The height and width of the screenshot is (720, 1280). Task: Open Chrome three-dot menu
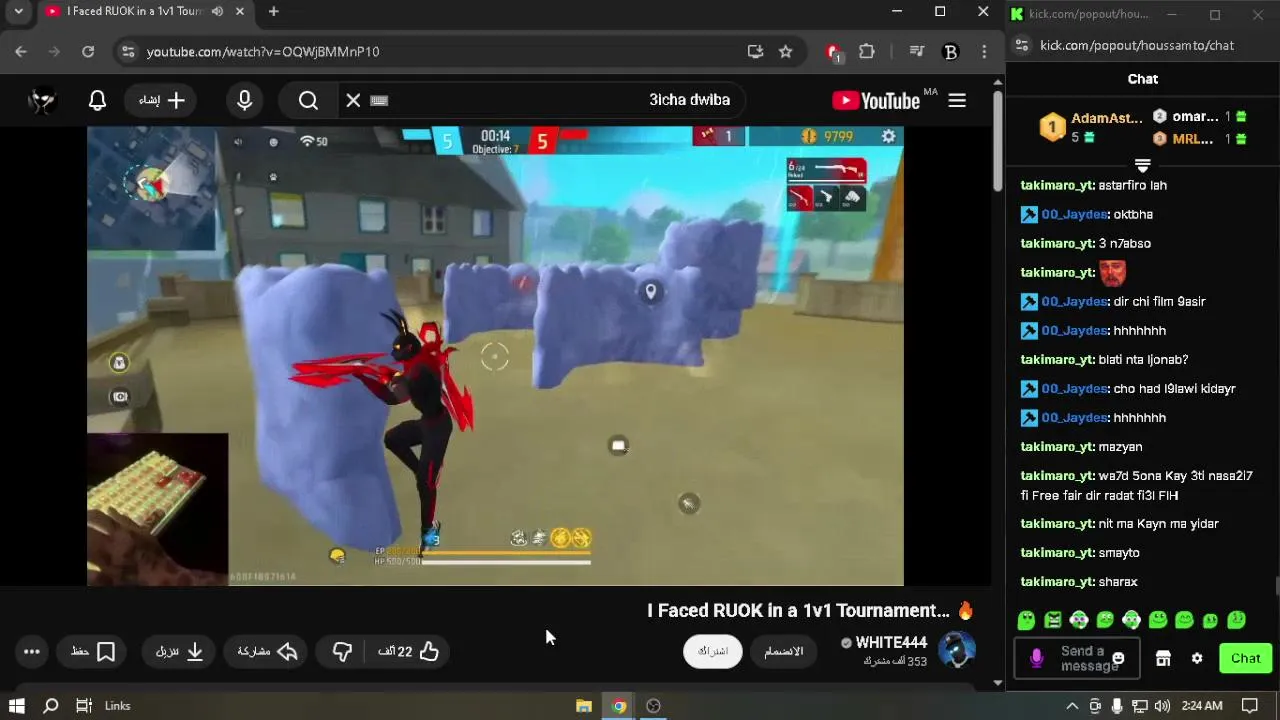[x=984, y=51]
